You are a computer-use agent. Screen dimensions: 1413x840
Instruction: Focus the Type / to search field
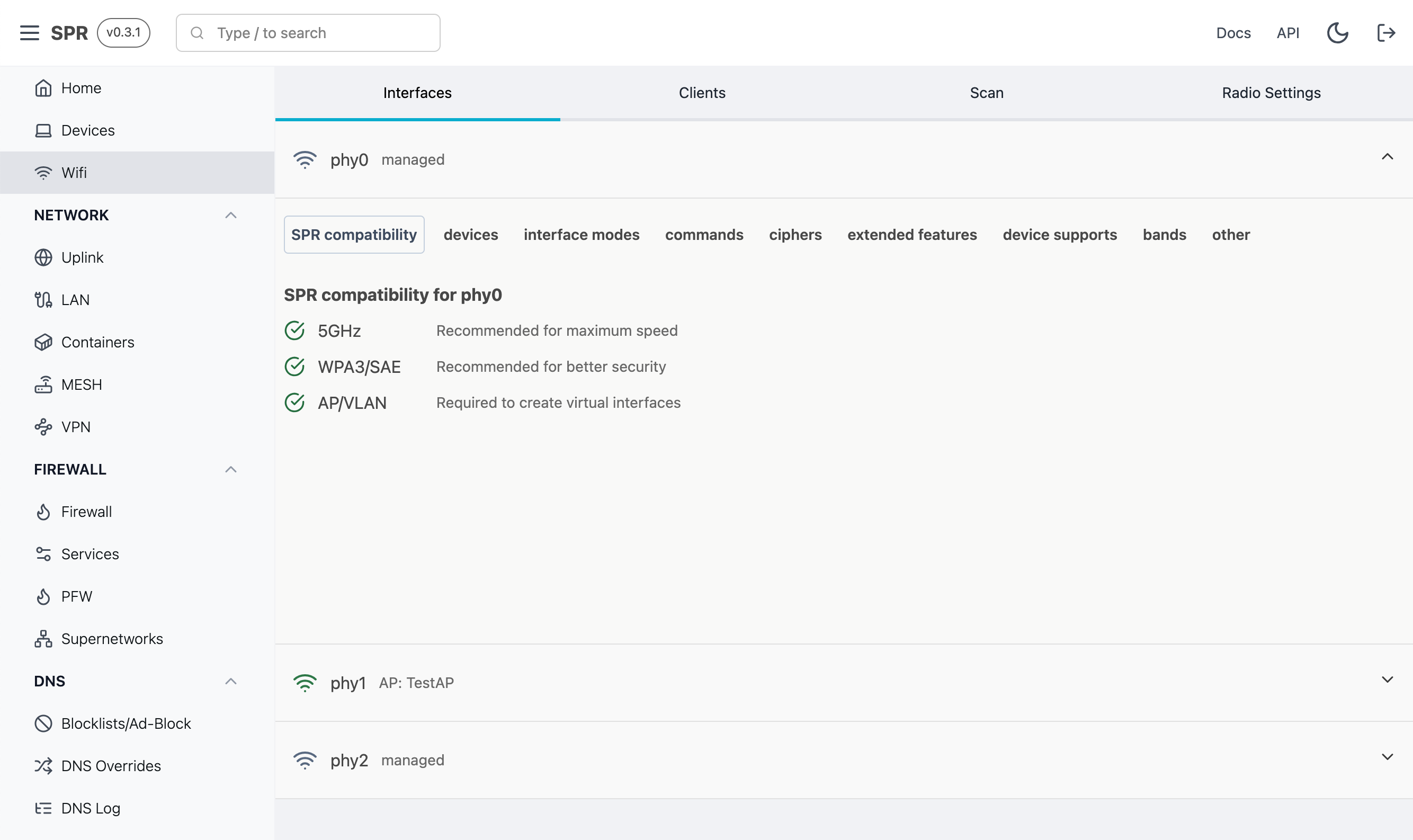(x=308, y=33)
